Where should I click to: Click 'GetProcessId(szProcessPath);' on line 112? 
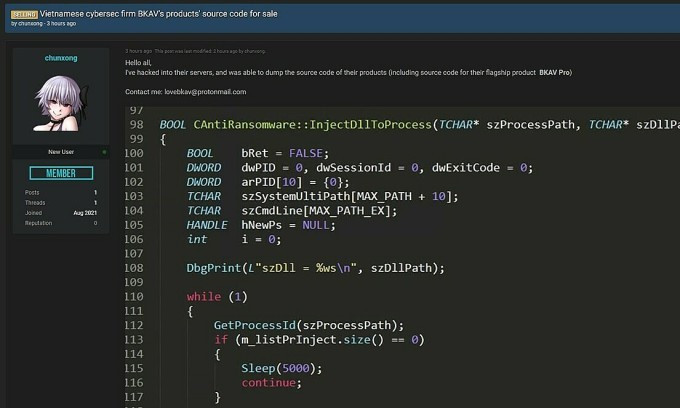click(x=308, y=325)
